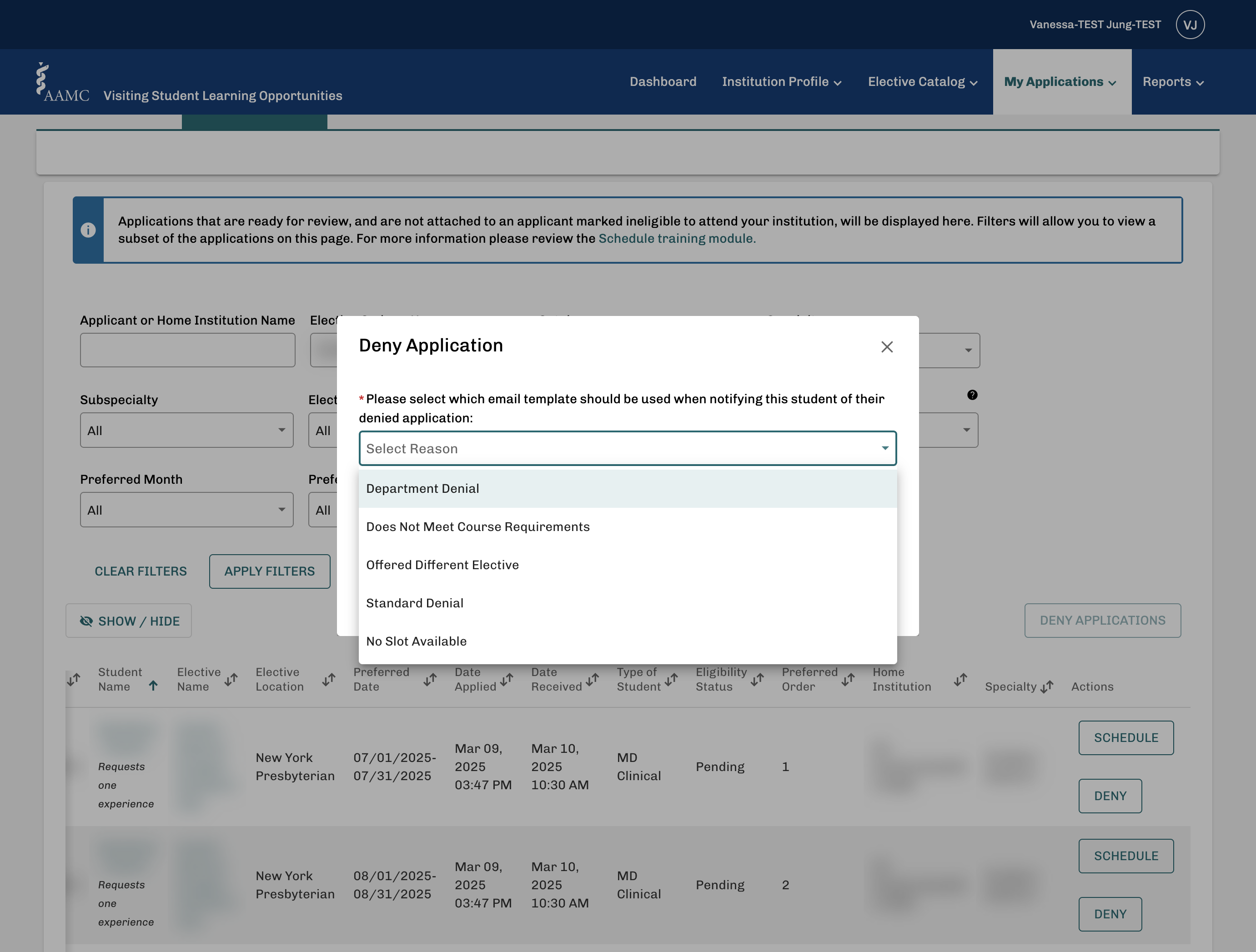
Task: Choose Offered Different Elective option
Action: click(628, 564)
